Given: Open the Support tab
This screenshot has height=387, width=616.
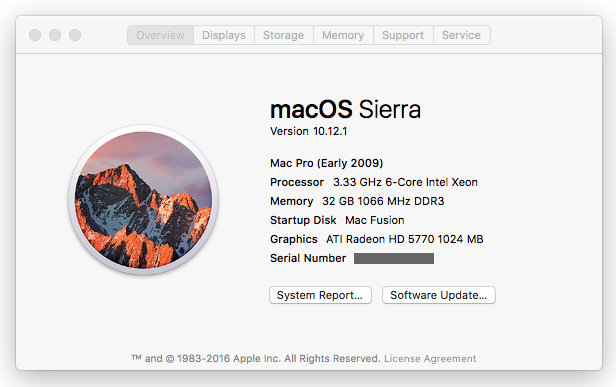Looking at the screenshot, I should (x=403, y=35).
